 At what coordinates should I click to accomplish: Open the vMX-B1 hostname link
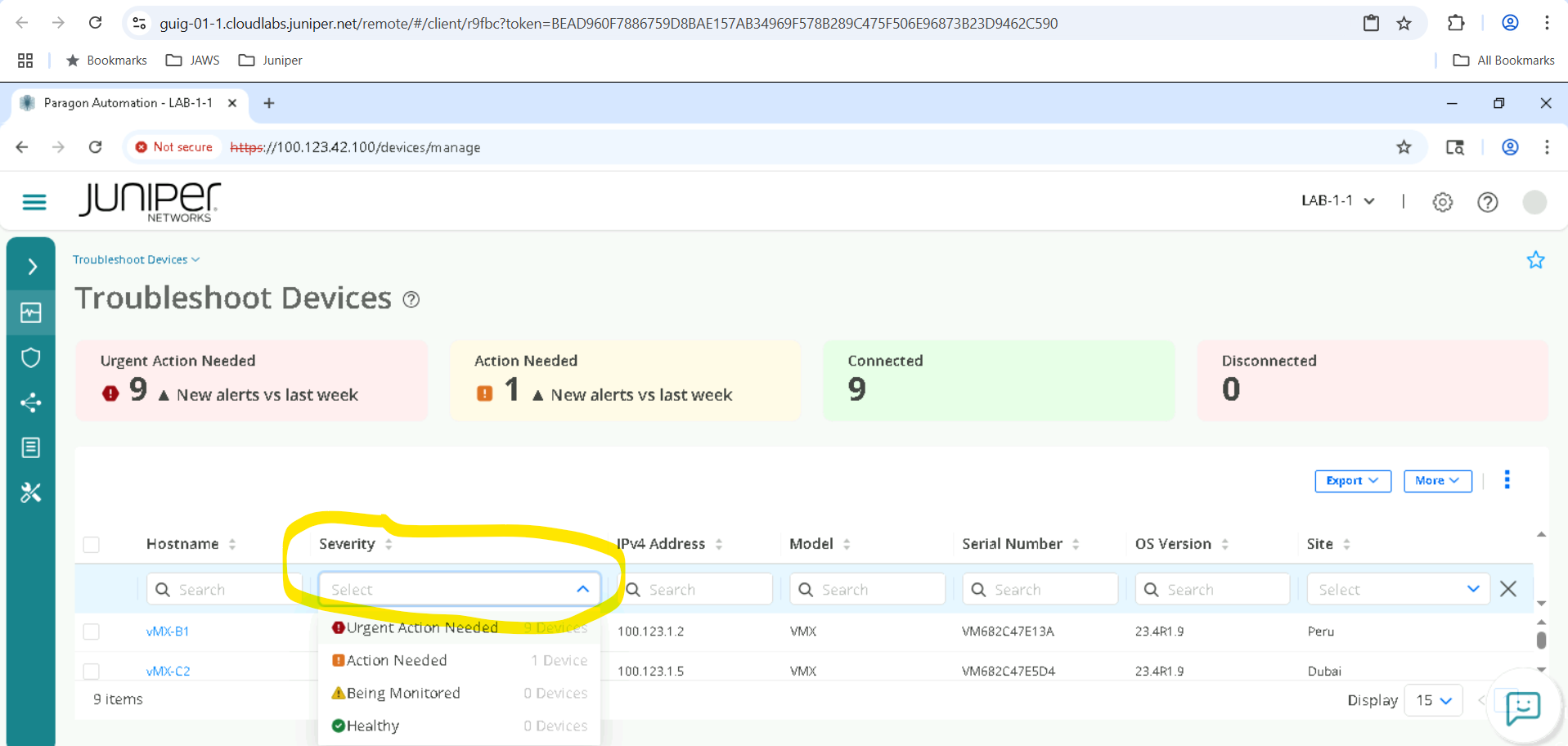point(168,631)
